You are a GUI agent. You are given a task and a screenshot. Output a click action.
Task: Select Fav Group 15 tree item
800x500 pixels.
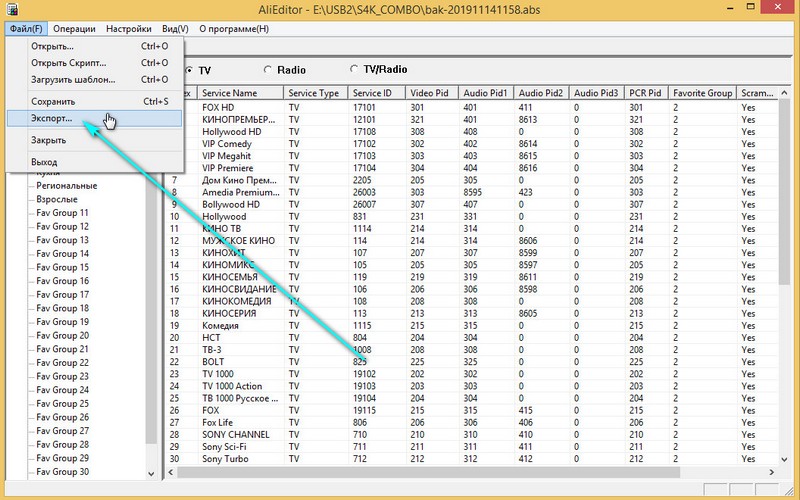point(62,267)
